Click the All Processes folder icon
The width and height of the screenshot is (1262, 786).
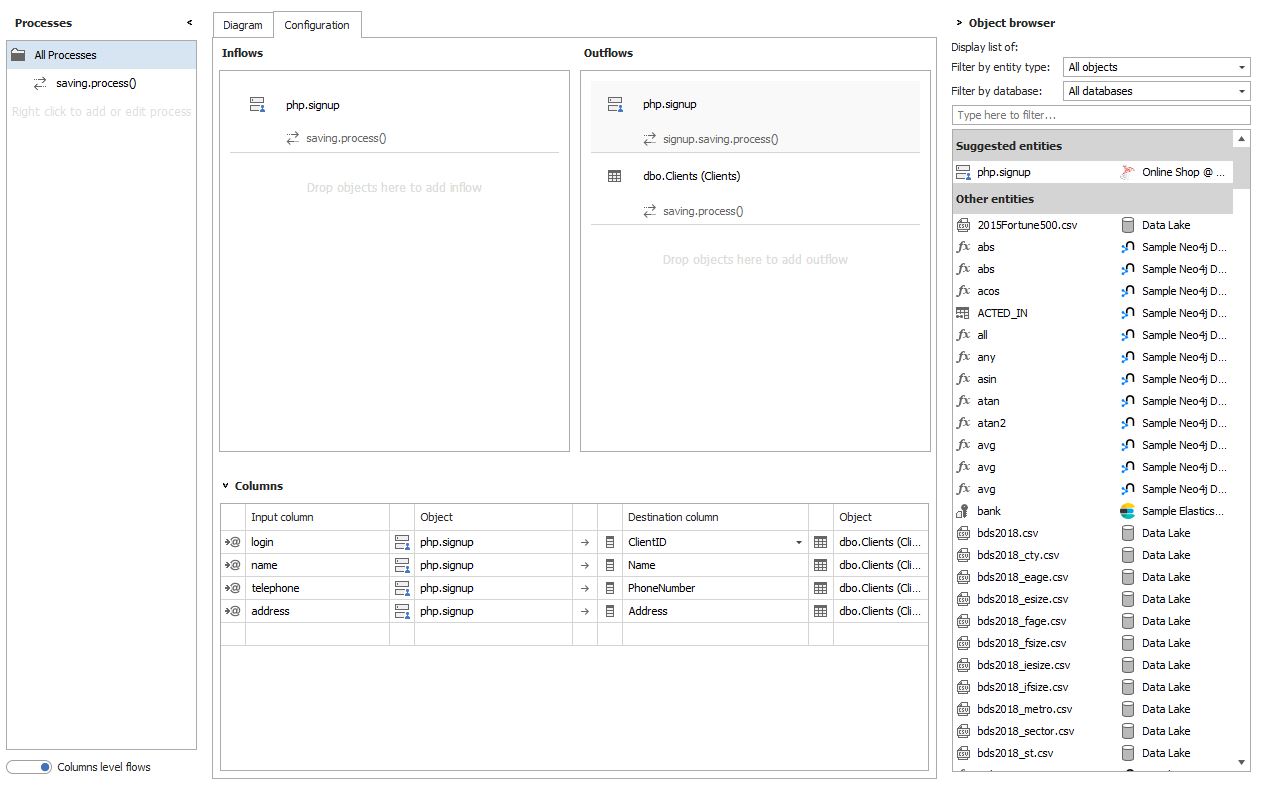(18, 55)
